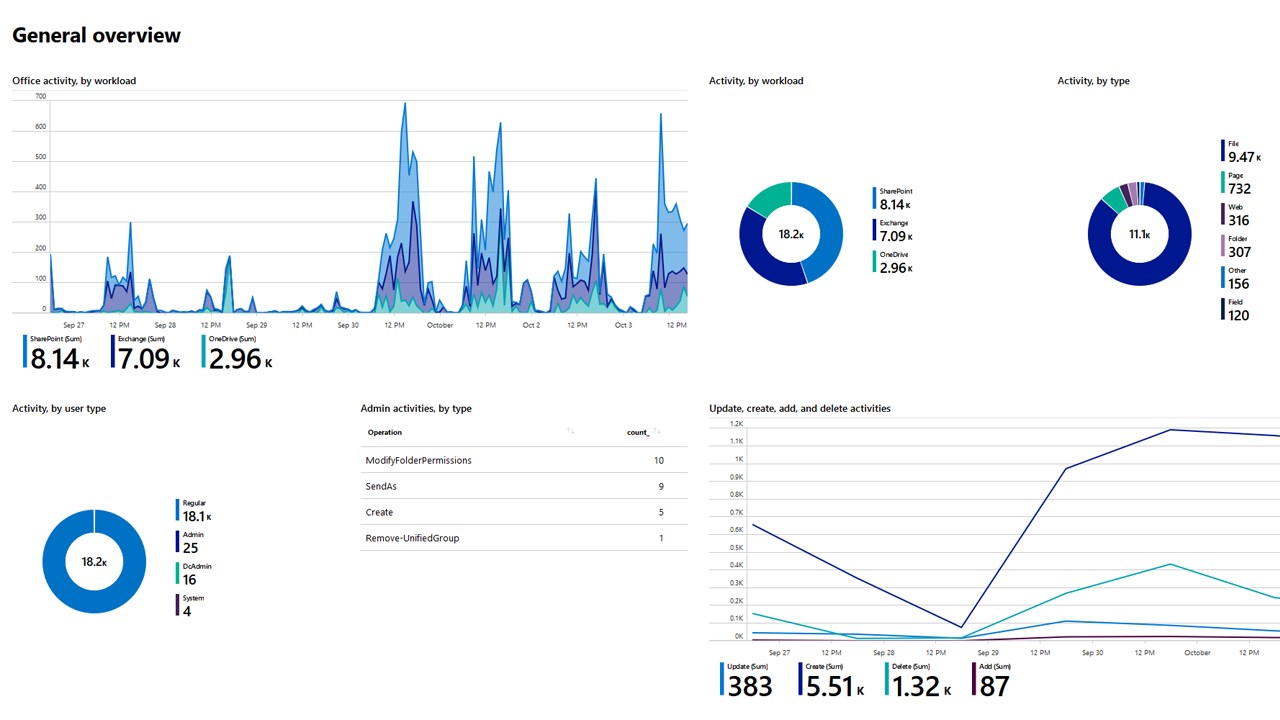The image size is (1280, 720).
Task: Select the DcAdmin 16 legend entry
Action: [x=195, y=574]
